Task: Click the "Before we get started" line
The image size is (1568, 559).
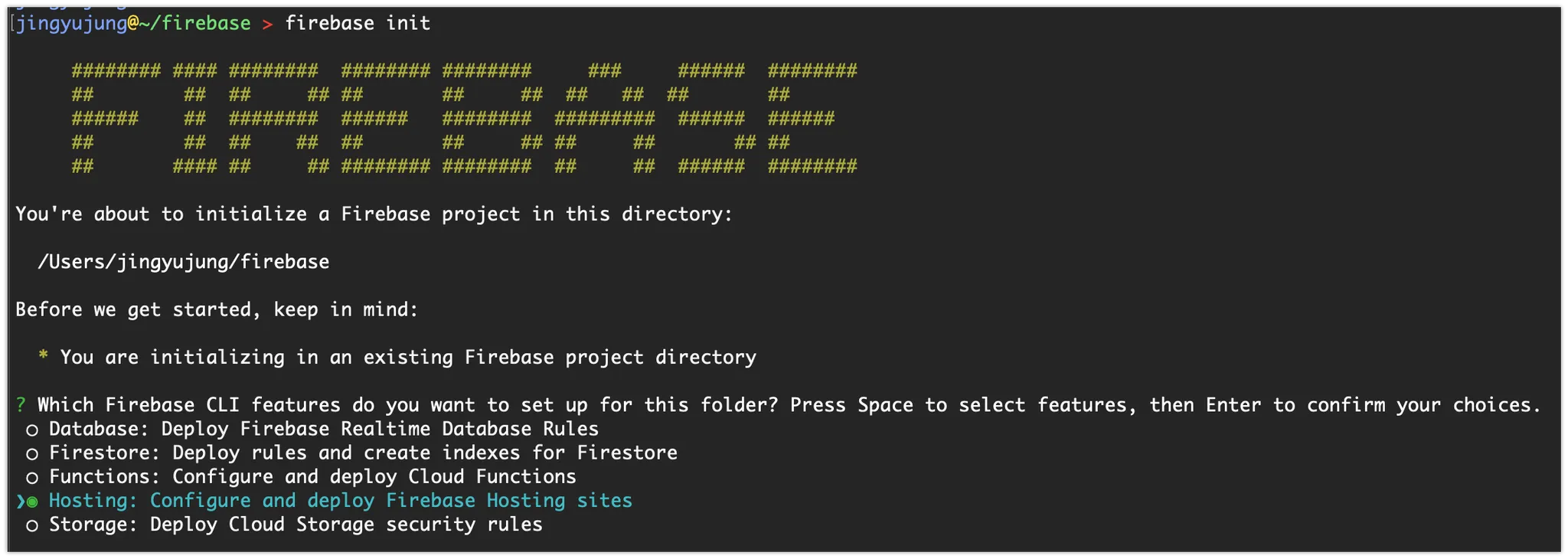Action: click(x=217, y=309)
